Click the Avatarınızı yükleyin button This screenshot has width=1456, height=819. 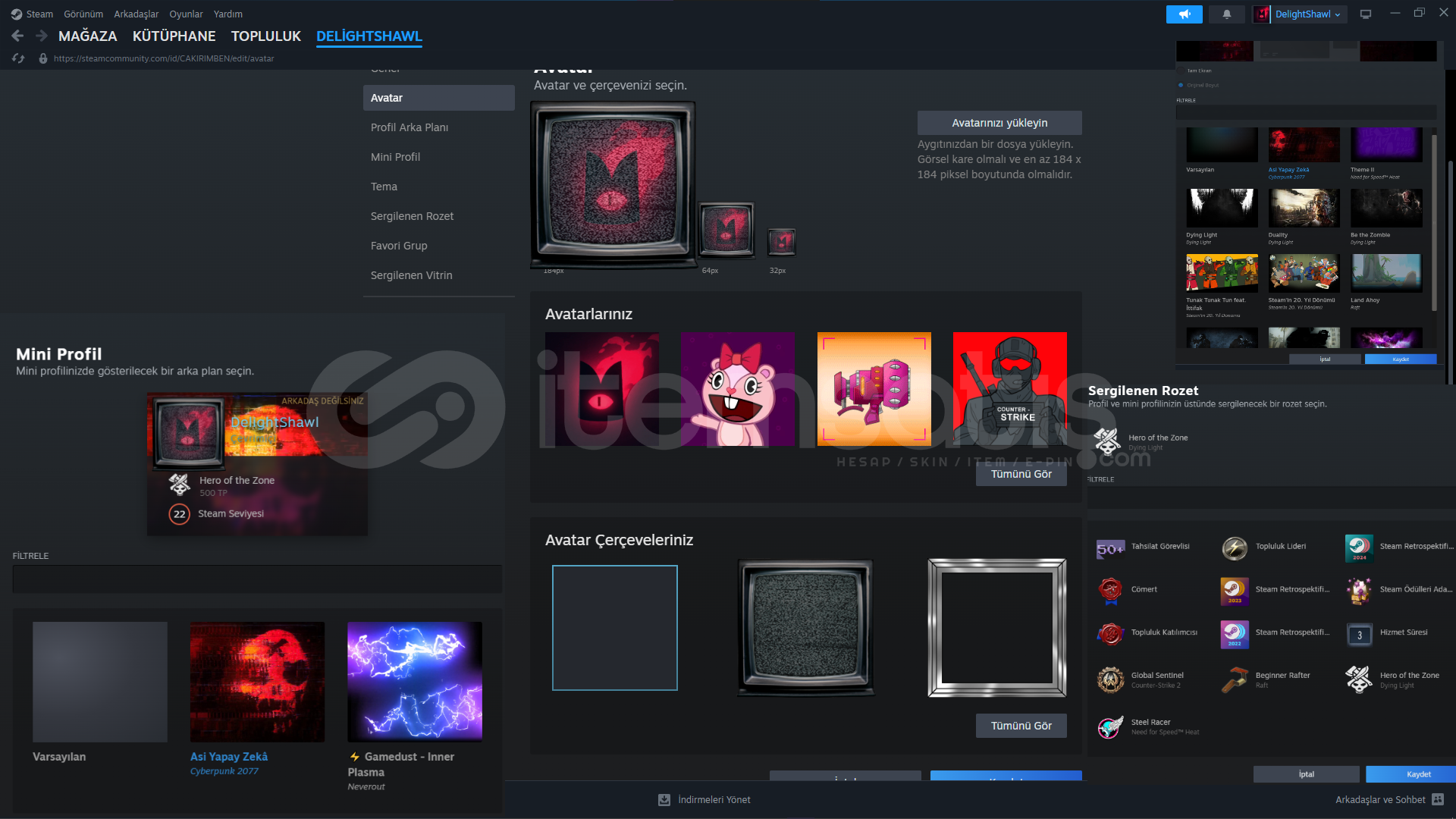(999, 123)
